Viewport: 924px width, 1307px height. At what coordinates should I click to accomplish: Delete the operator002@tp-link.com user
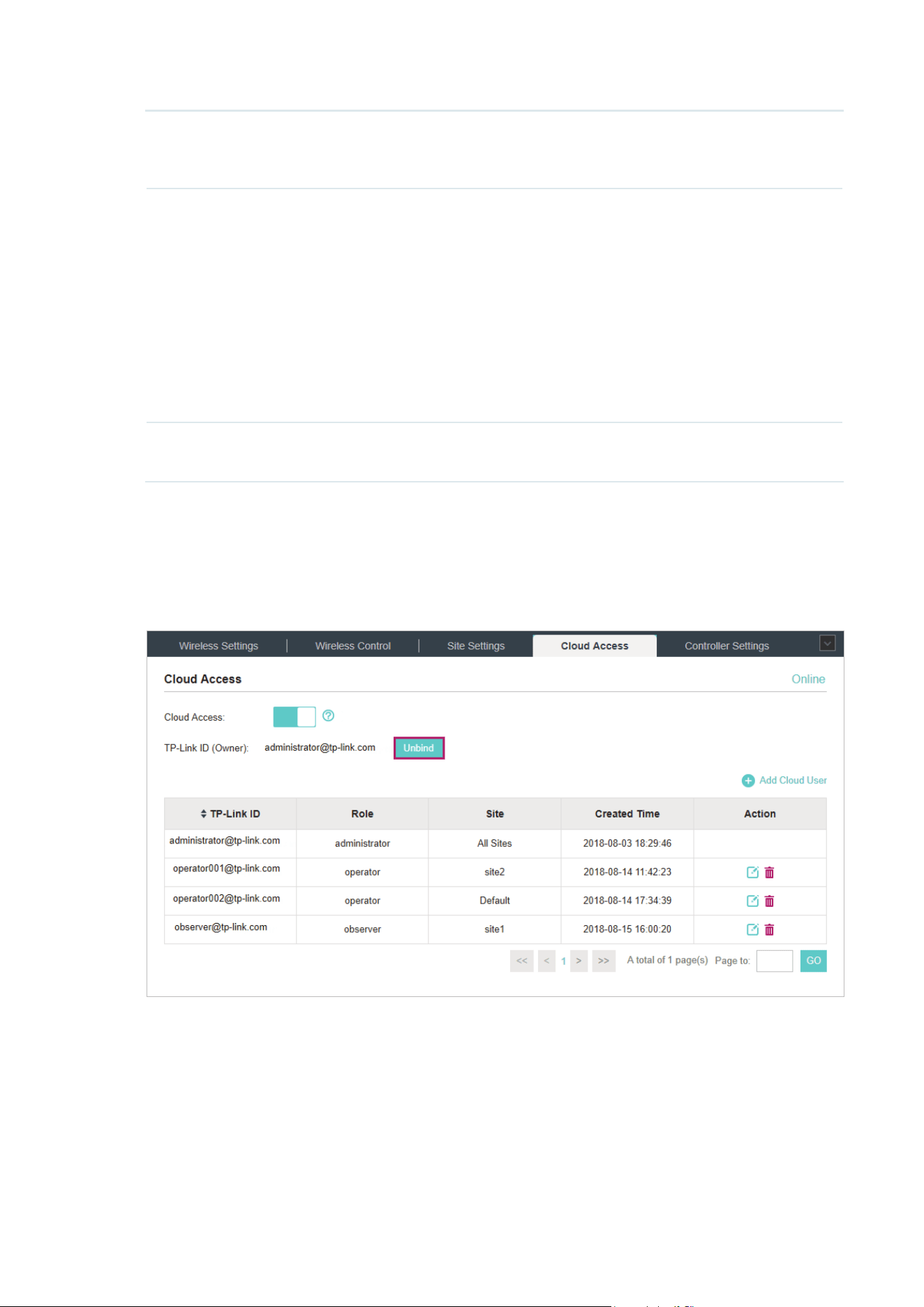point(769,901)
